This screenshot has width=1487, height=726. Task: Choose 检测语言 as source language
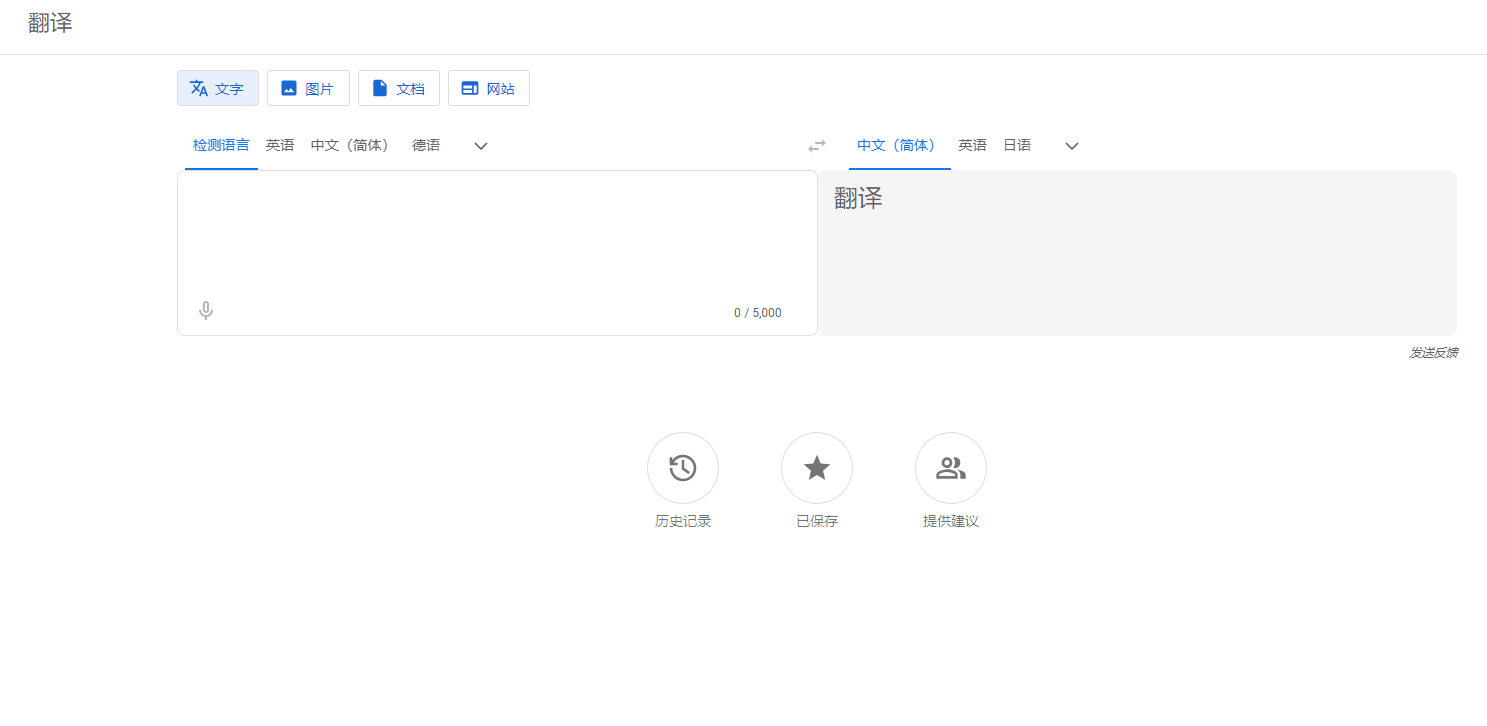(x=221, y=145)
